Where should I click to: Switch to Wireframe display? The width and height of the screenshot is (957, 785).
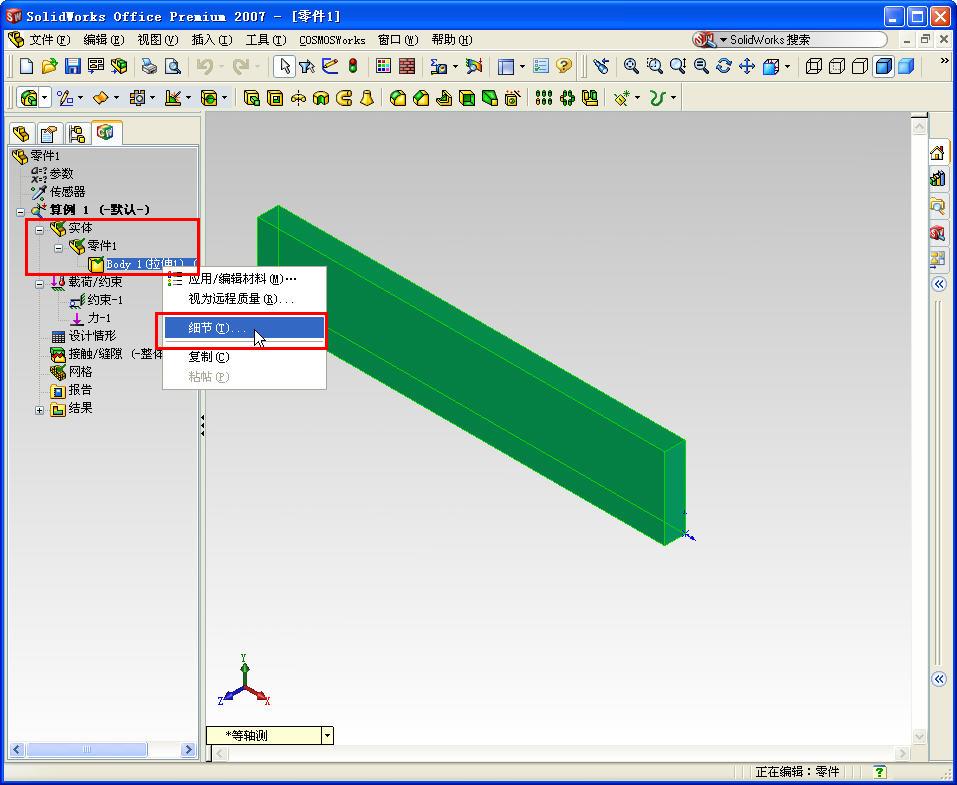tap(814, 66)
